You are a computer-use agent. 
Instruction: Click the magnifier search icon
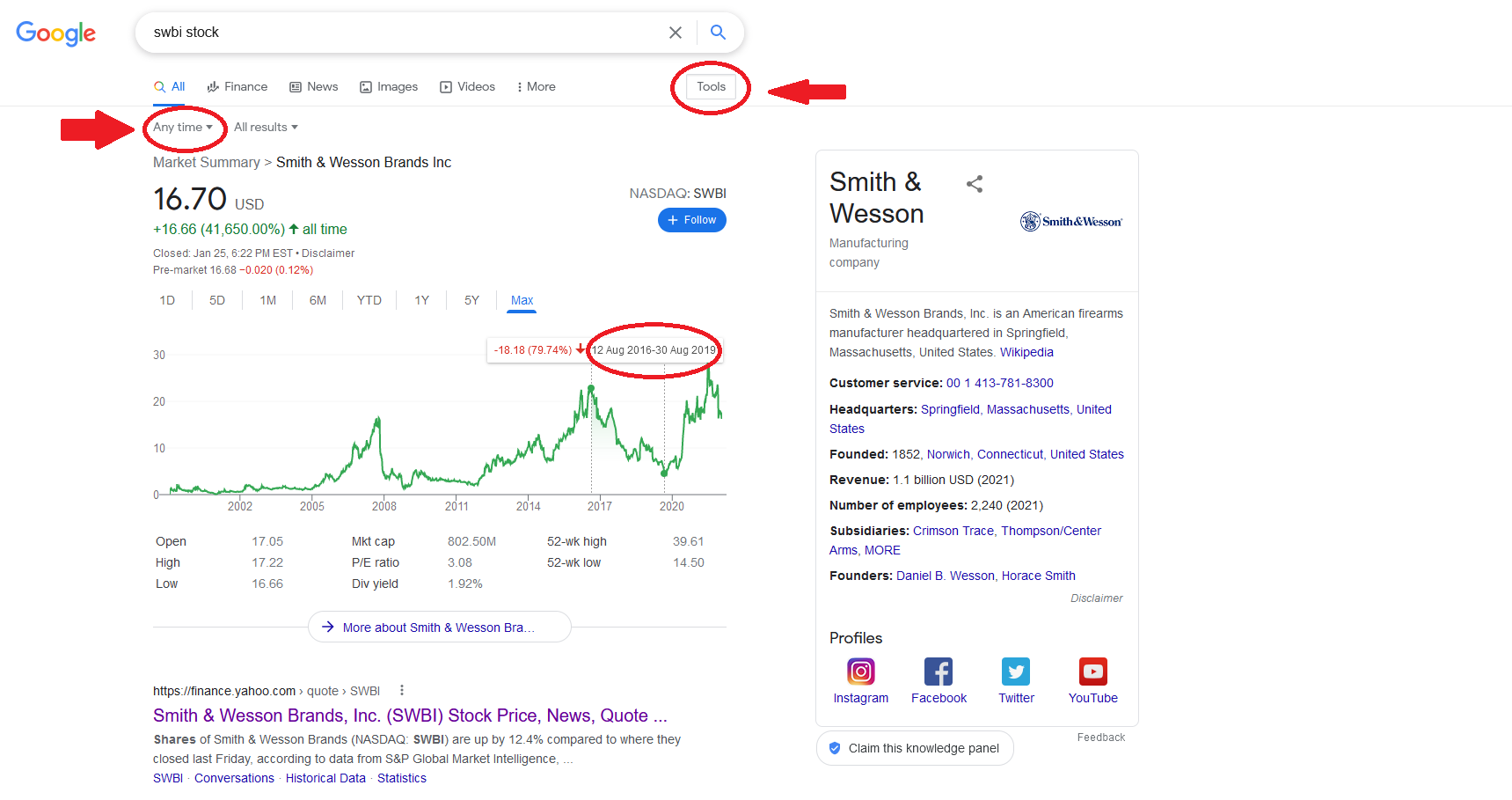tap(718, 33)
